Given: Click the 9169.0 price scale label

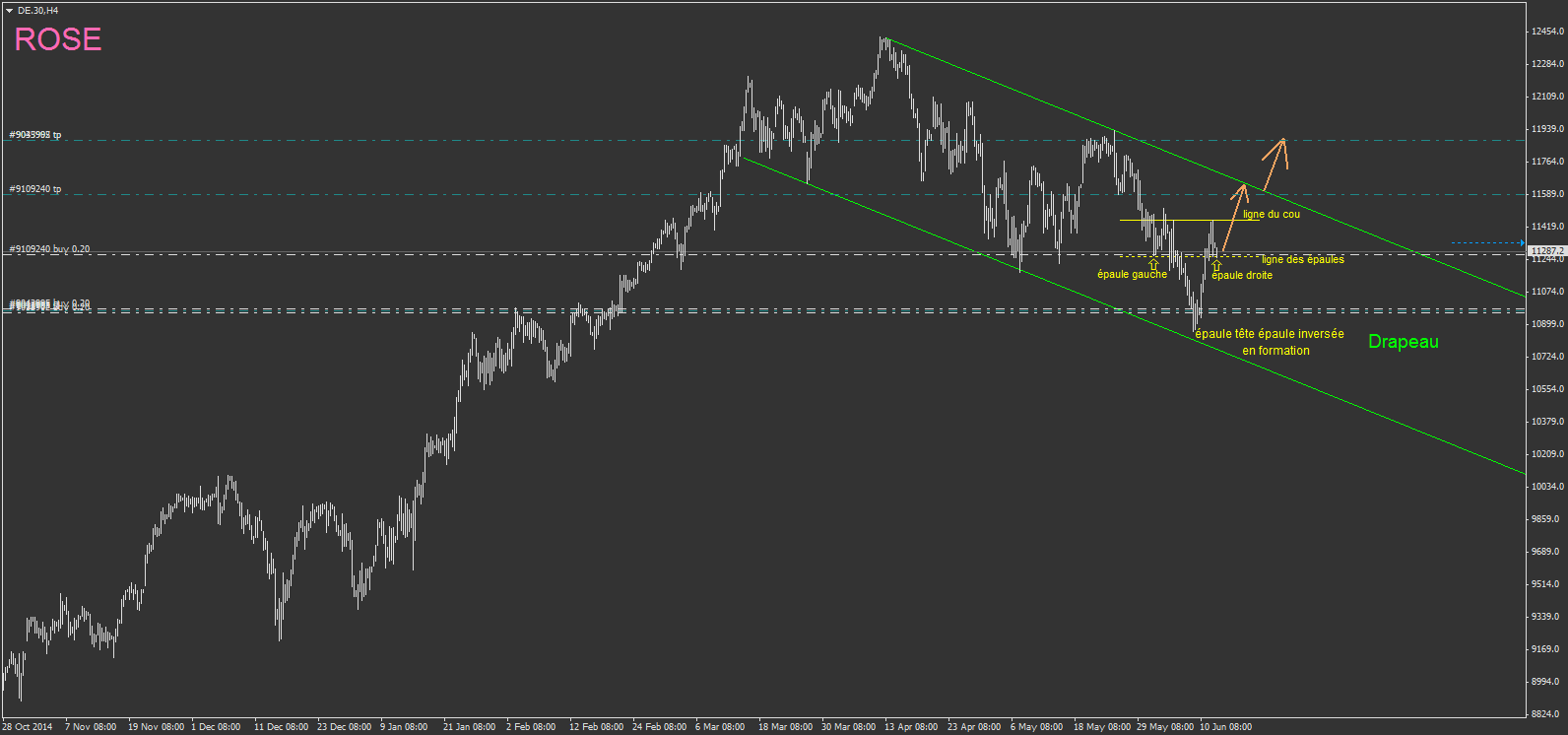Looking at the screenshot, I should (1547, 649).
